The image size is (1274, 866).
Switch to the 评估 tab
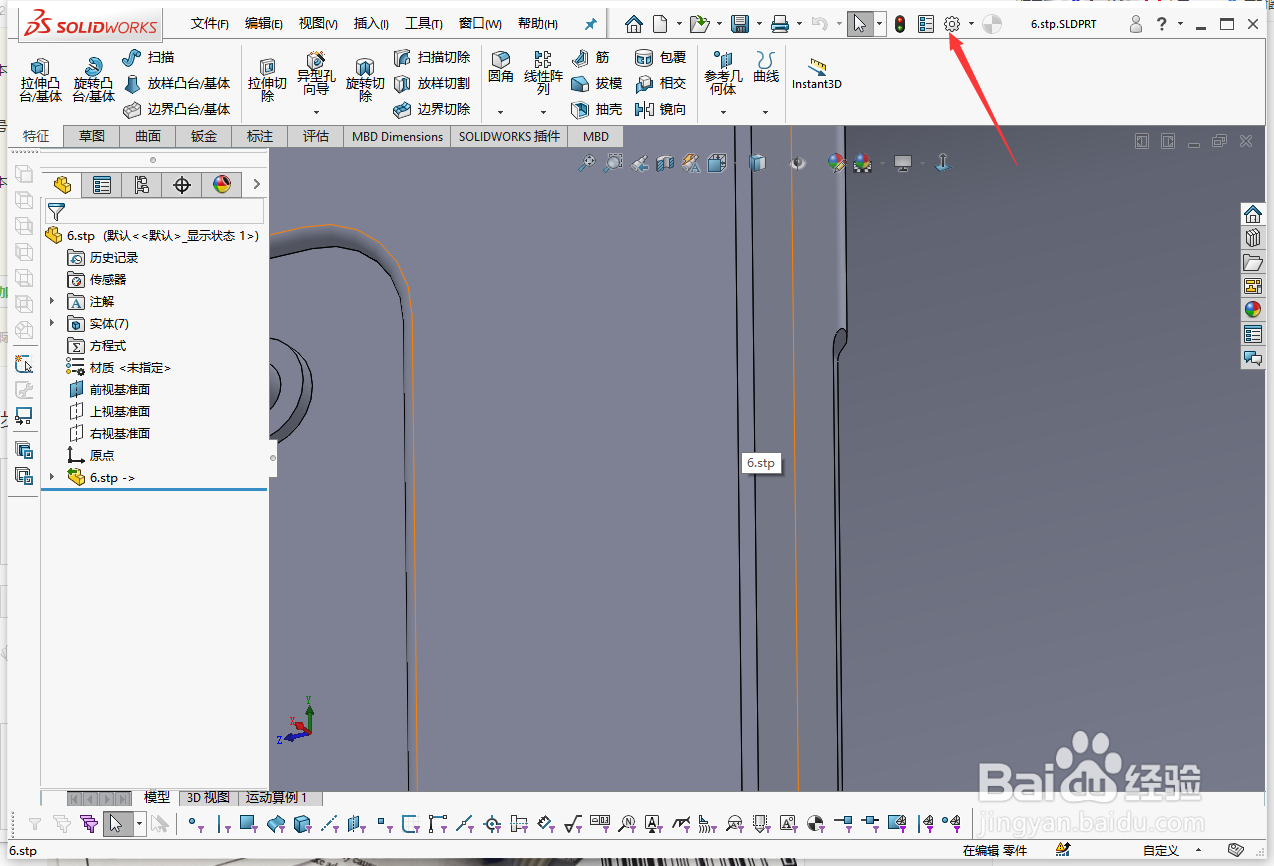[316, 136]
